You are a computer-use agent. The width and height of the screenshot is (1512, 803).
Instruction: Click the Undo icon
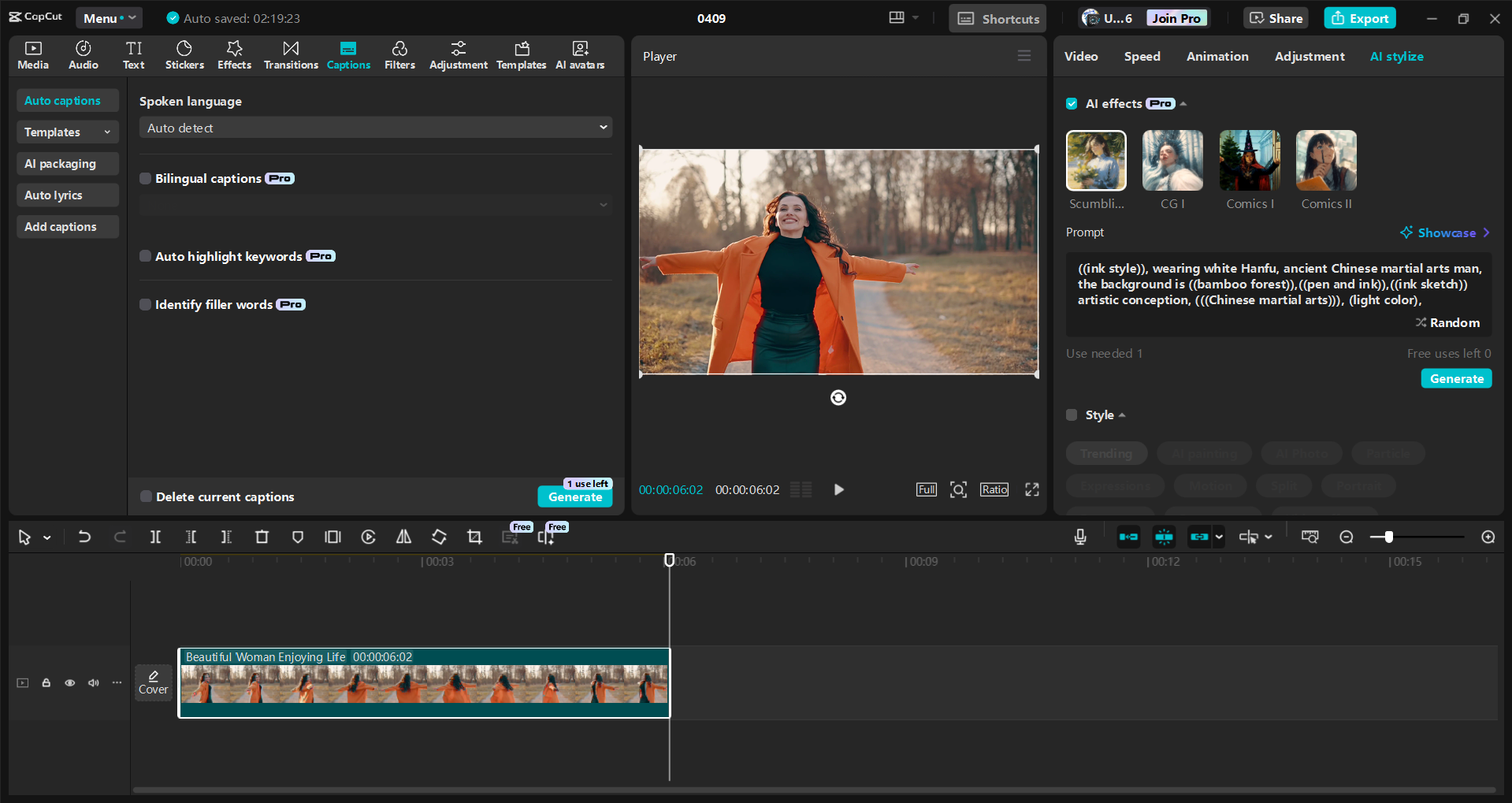(x=84, y=537)
